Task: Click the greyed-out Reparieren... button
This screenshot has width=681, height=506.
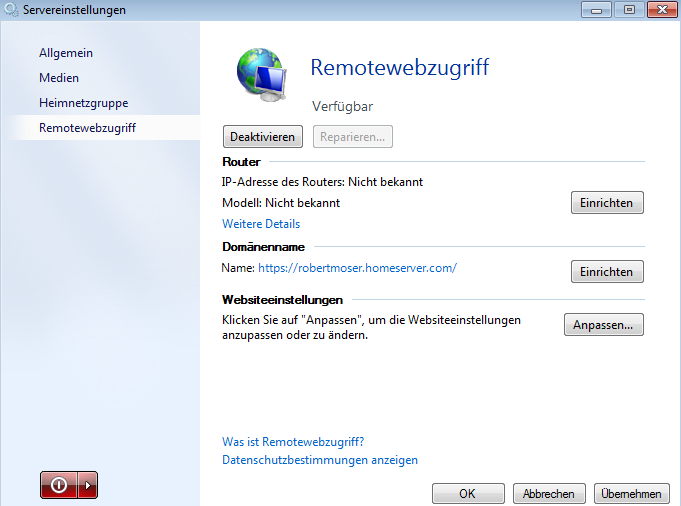Action: pyautogui.click(x=353, y=136)
